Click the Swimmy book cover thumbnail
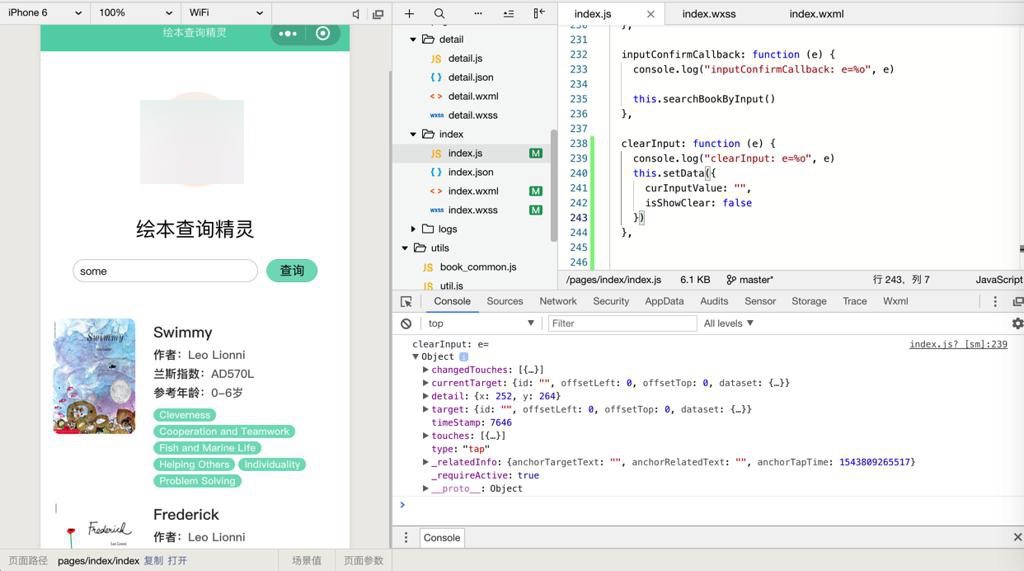This screenshot has height=571, width=1024. (95, 376)
